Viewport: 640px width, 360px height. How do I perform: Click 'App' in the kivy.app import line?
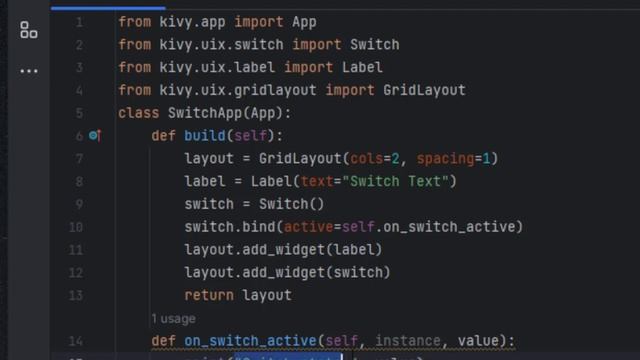click(x=304, y=22)
